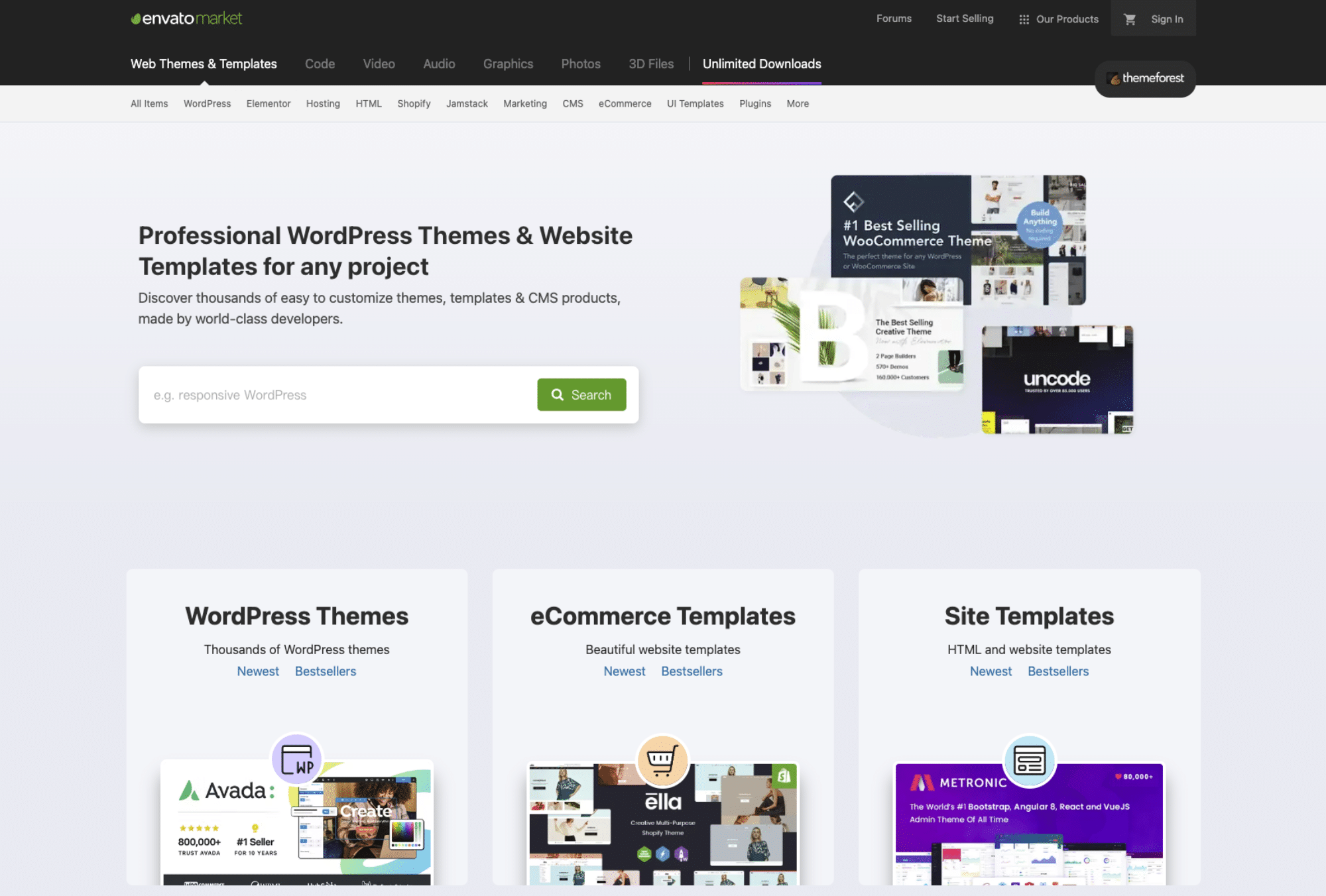Viewport: 1326px width, 896px height.
Task: Open the #1 Best Selling WooCommerce Theme image
Action: pos(958,240)
